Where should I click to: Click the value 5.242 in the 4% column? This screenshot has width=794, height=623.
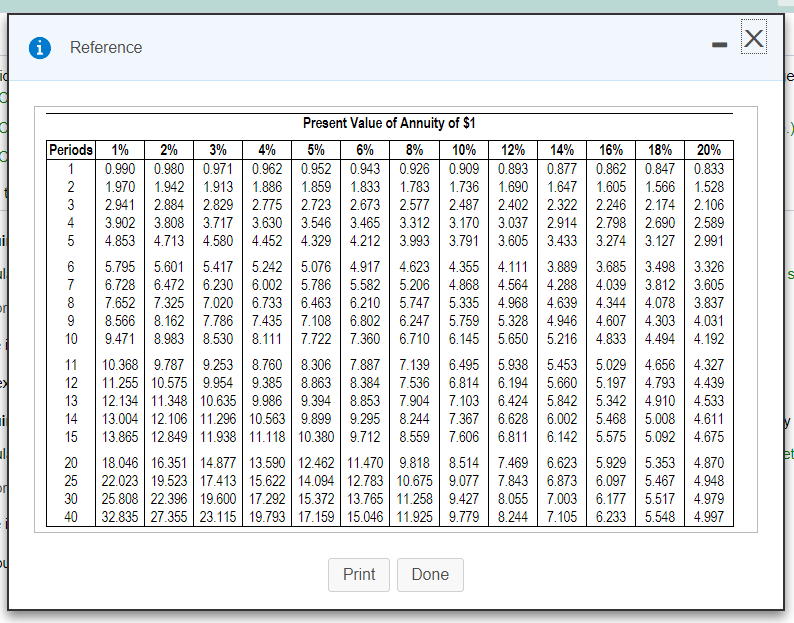coord(267,267)
